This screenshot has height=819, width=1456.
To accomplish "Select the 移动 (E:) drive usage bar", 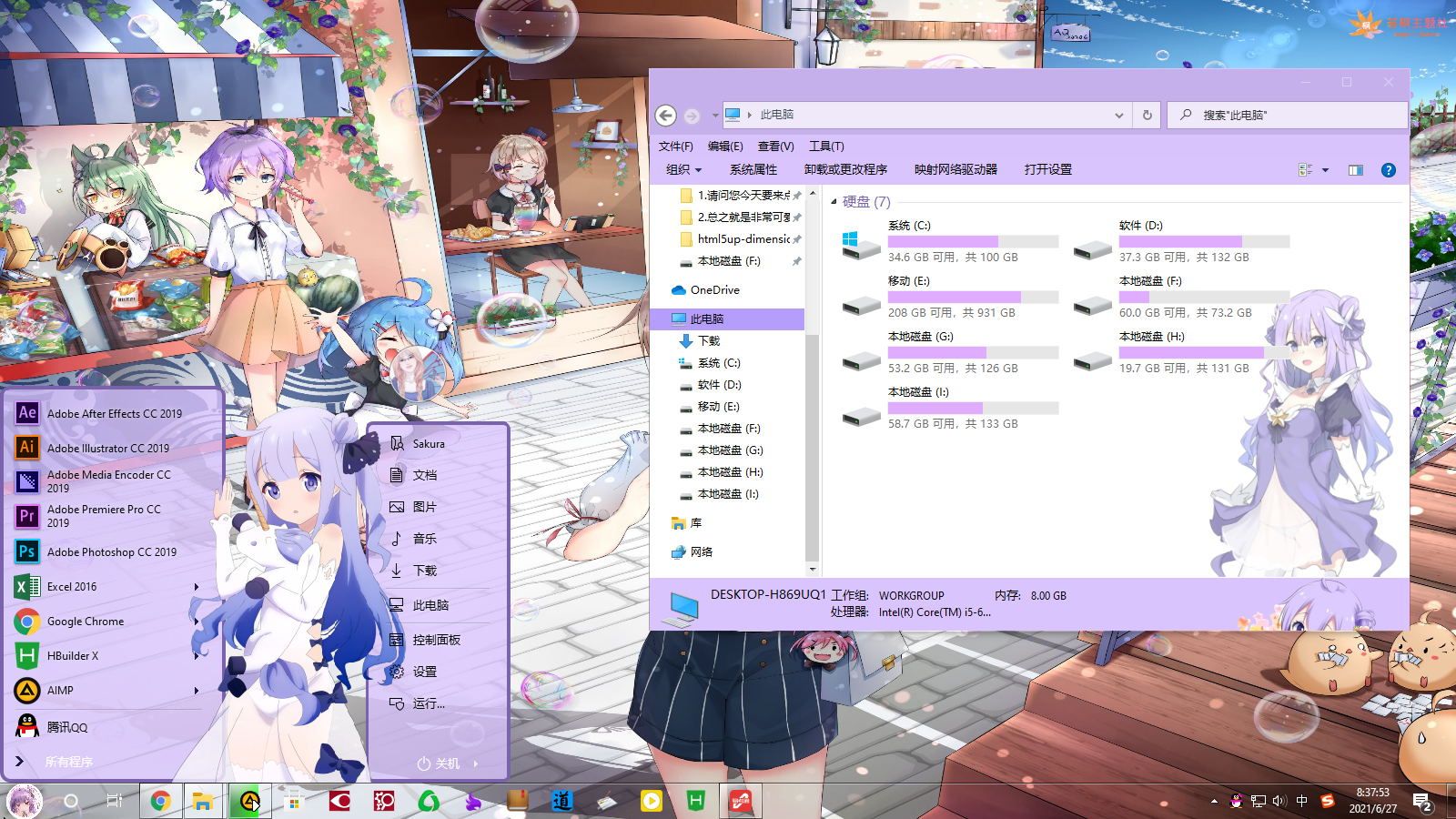I will coord(973,298).
